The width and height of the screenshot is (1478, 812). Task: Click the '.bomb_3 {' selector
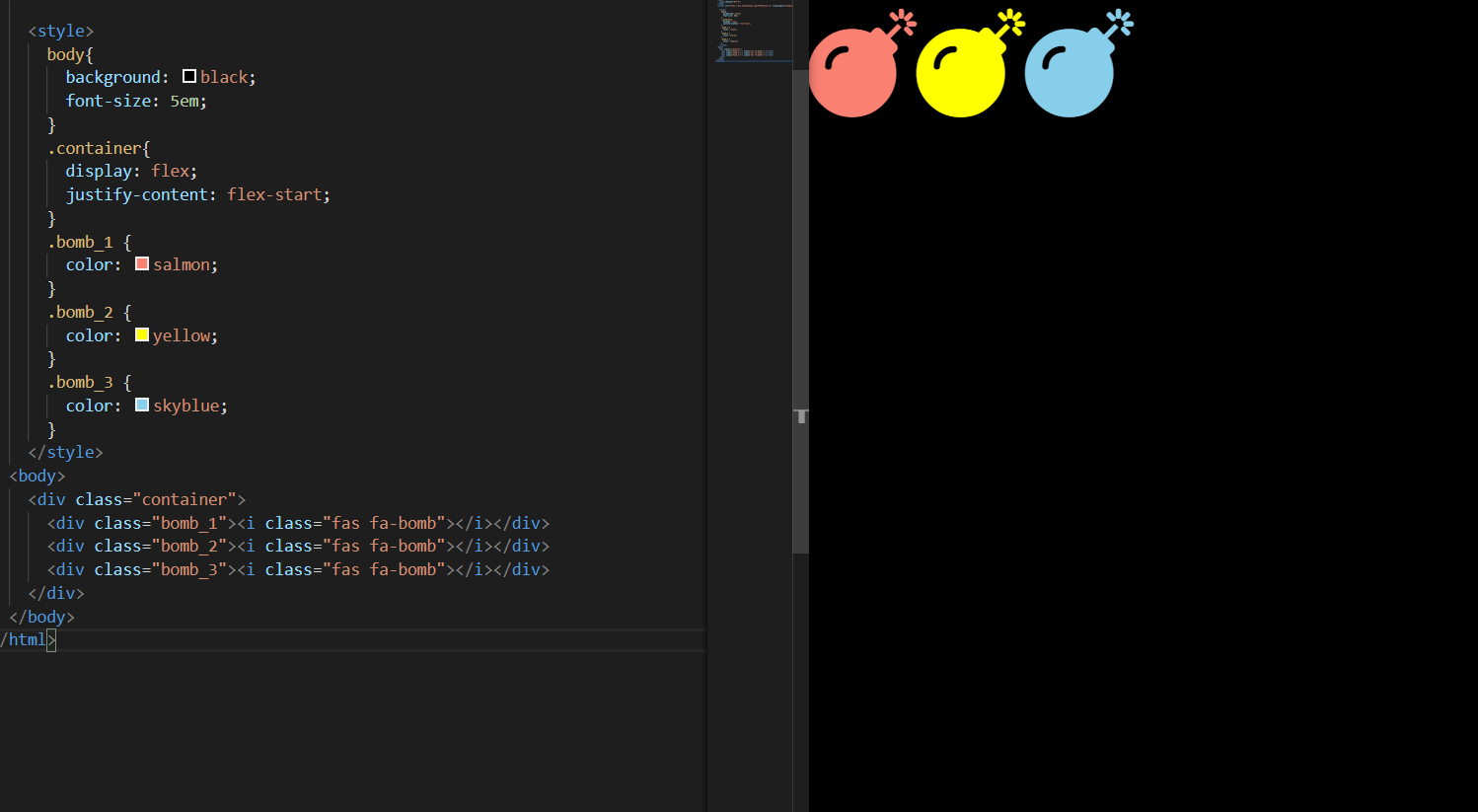tap(90, 382)
